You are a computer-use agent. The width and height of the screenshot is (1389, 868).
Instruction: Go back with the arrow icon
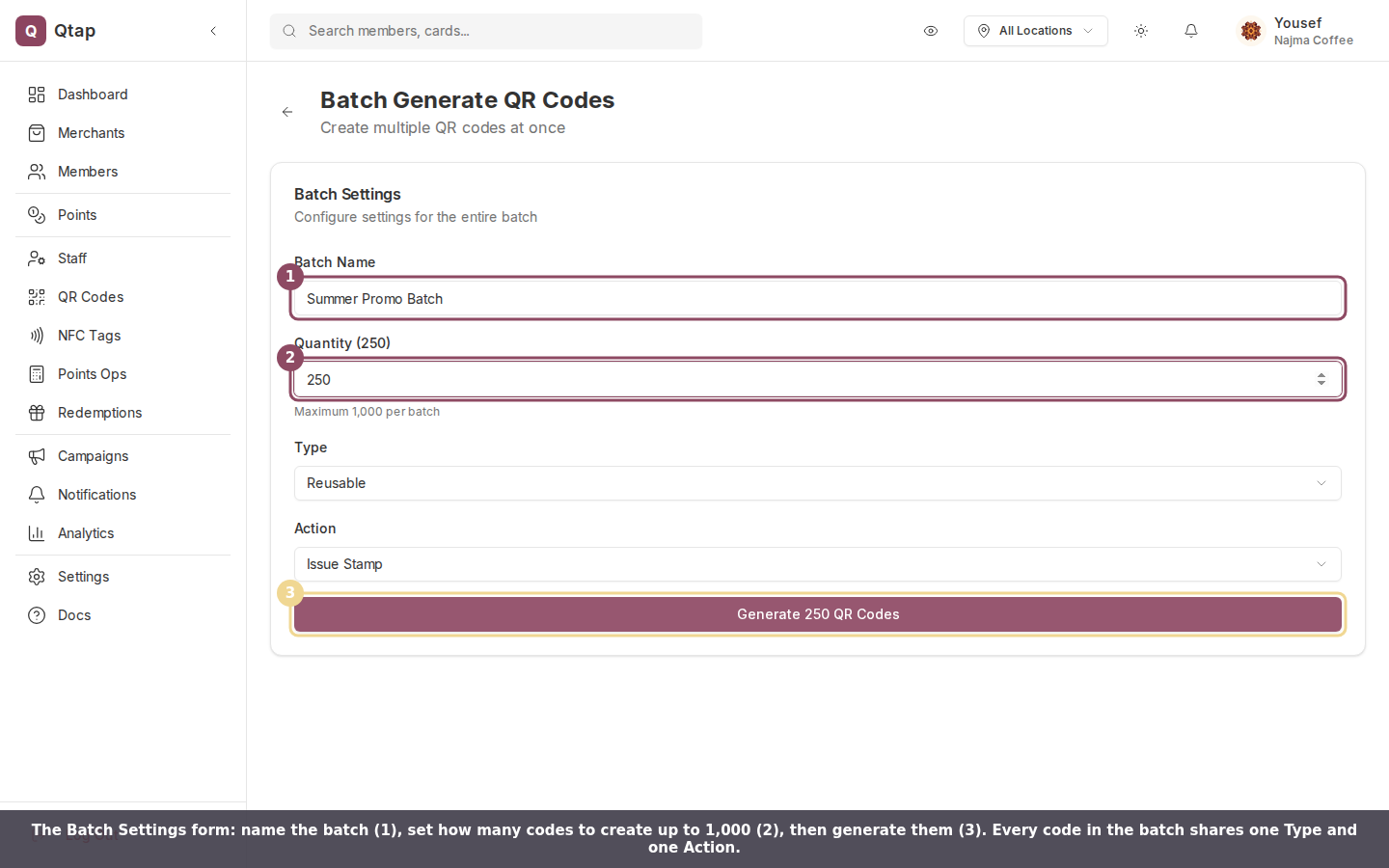tap(287, 112)
